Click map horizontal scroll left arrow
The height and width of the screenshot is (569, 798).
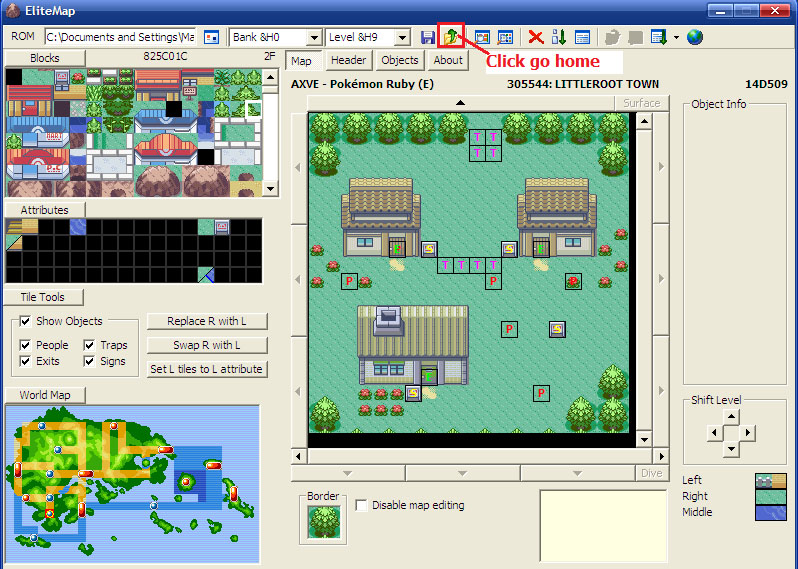click(299, 457)
